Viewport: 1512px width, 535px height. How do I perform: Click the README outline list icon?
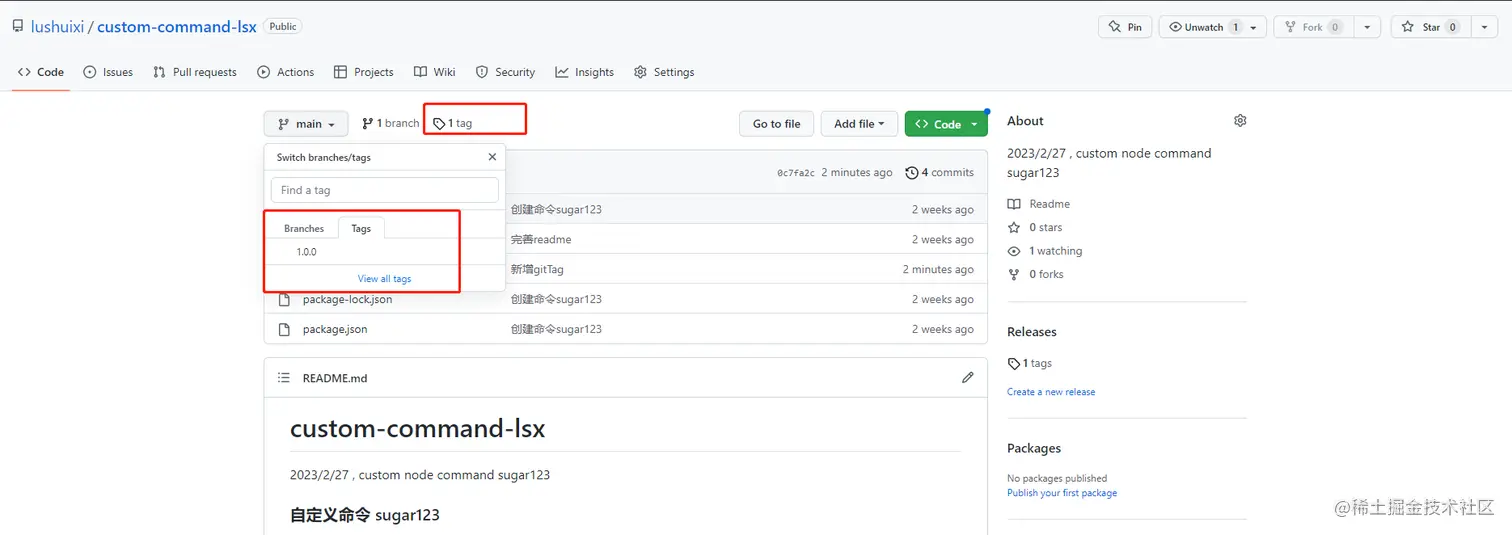coord(284,378)
